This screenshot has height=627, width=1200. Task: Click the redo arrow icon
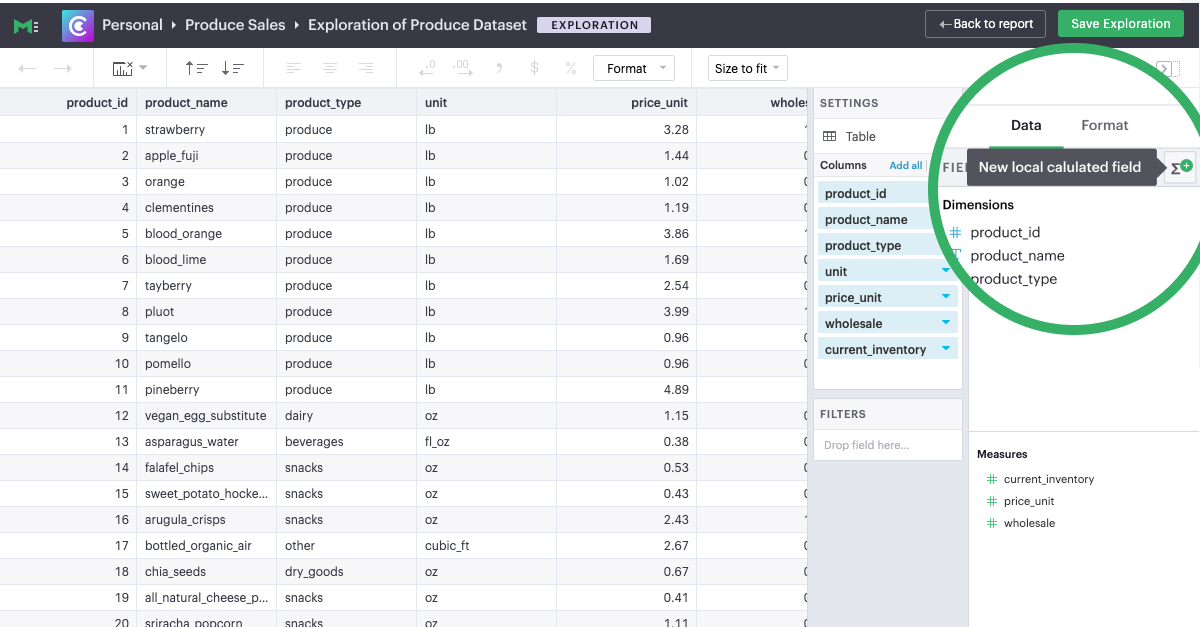tap(62, 68)
